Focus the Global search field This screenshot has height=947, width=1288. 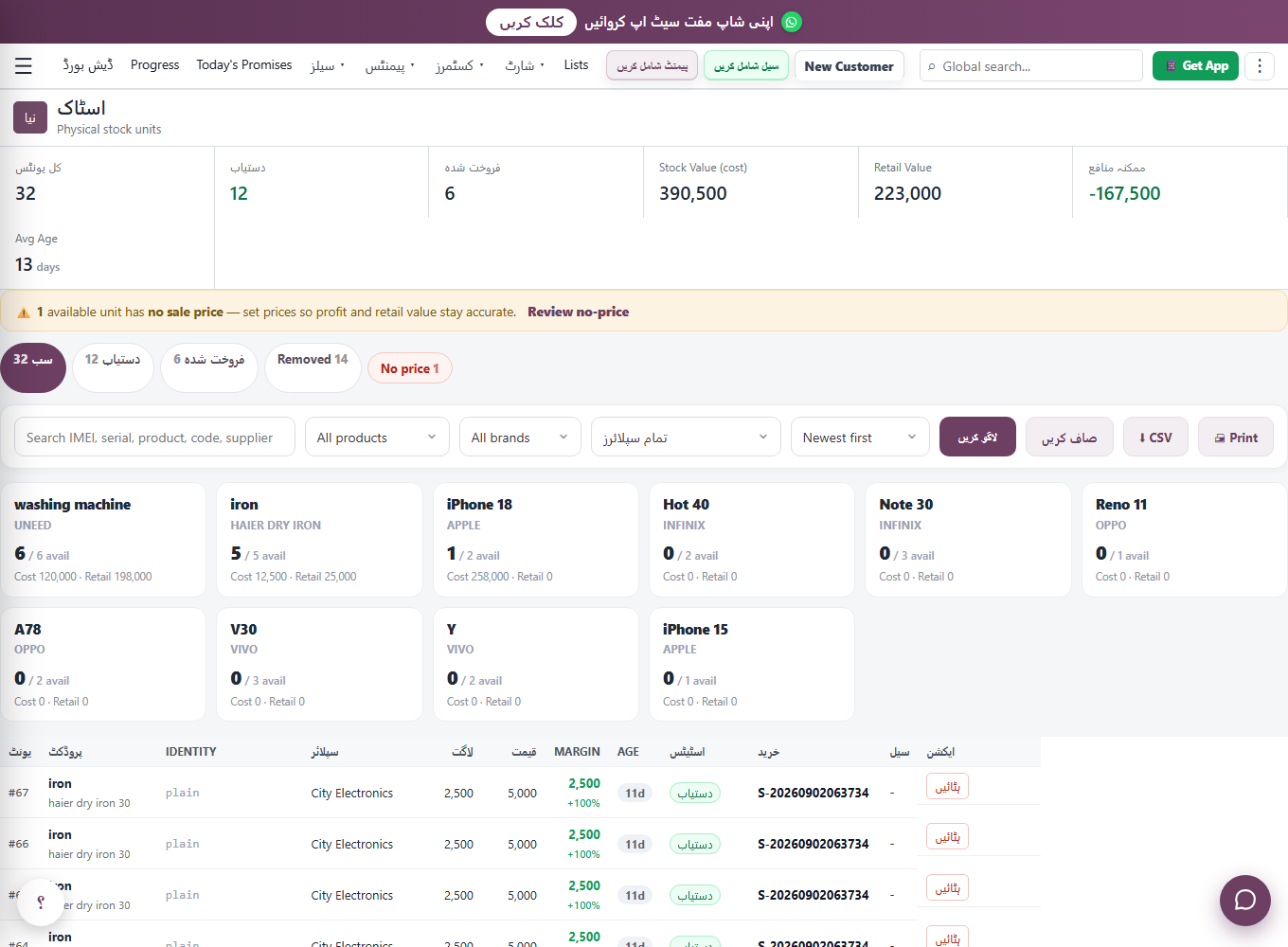1031,66
